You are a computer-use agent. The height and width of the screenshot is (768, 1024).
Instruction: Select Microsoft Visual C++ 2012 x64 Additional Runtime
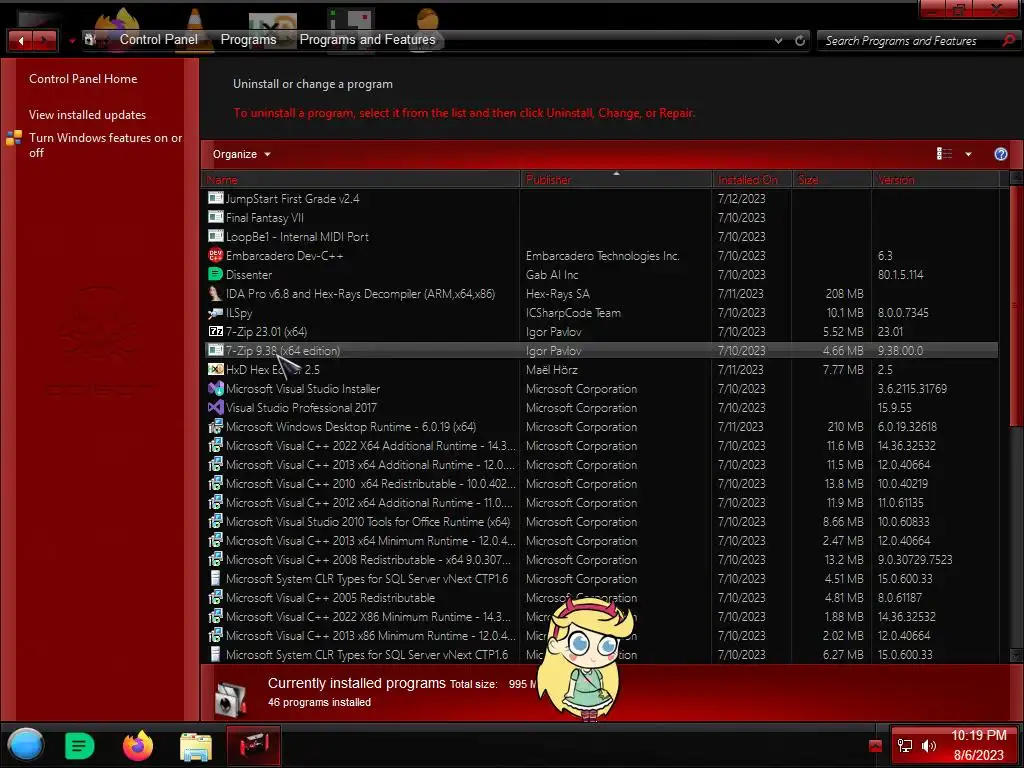pos(600,502)
